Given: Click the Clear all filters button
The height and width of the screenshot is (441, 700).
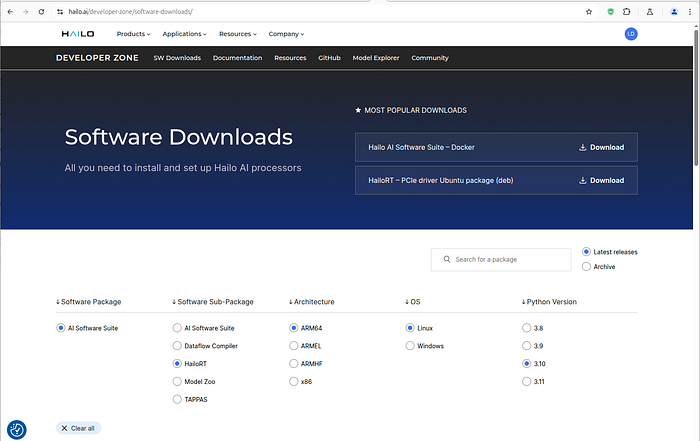Looking at the screenshot, I should pyautogui.click(x=78, y=428).
